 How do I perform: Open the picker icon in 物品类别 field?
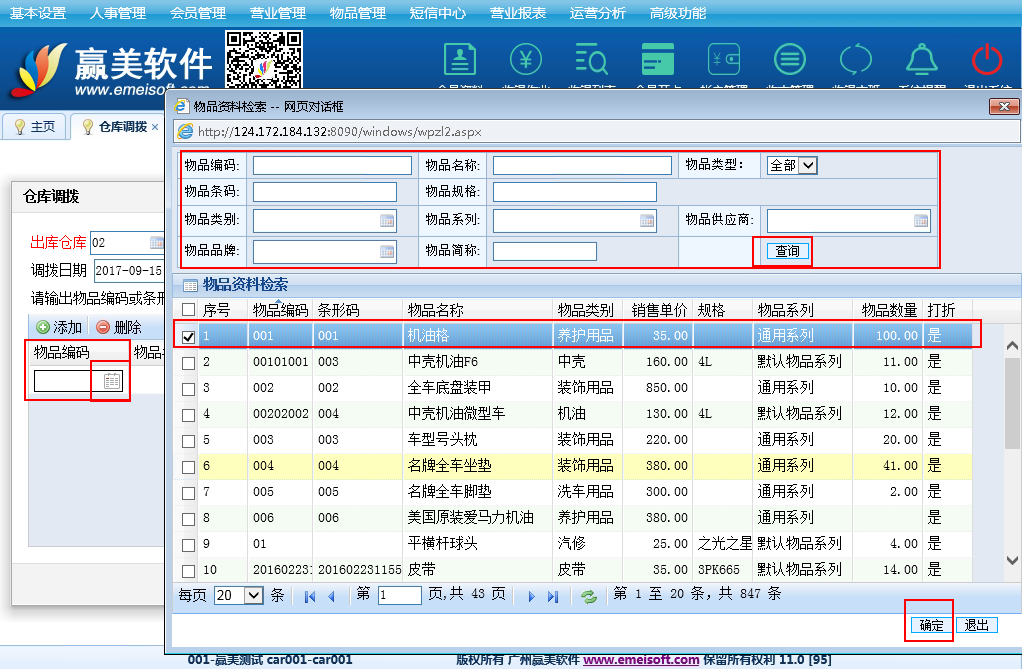pyautogui.click(x=387, y=221)
